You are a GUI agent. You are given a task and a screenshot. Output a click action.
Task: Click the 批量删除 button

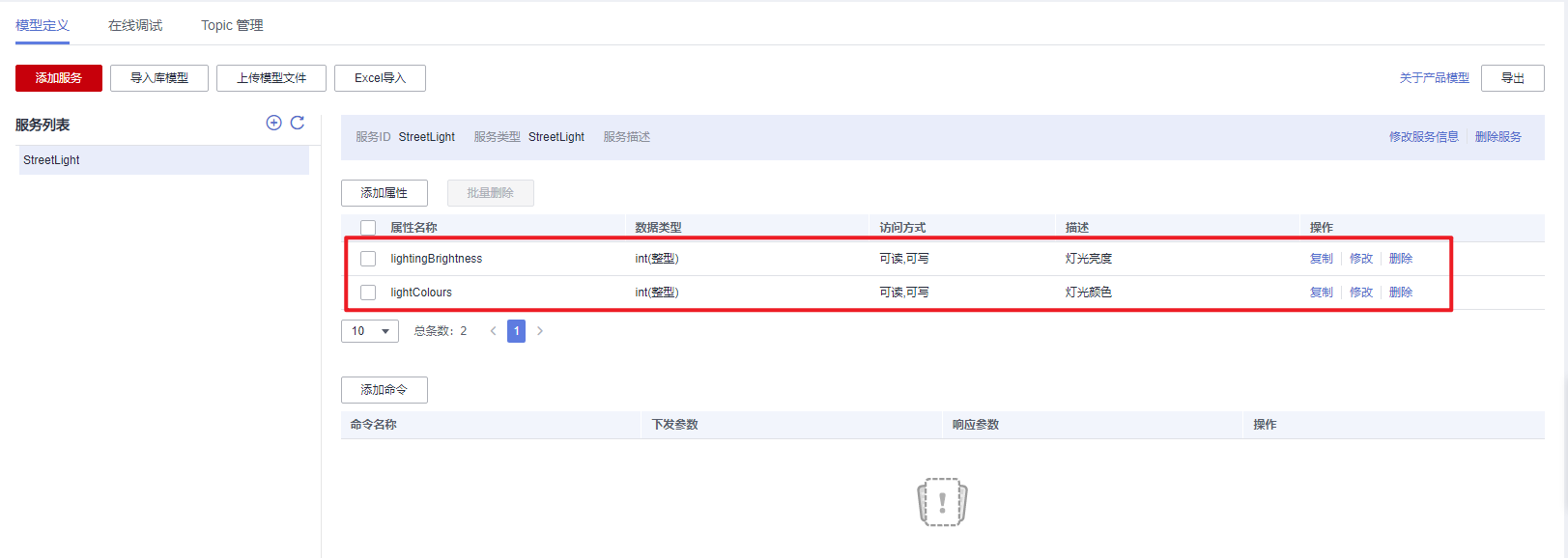coord(491,193)
